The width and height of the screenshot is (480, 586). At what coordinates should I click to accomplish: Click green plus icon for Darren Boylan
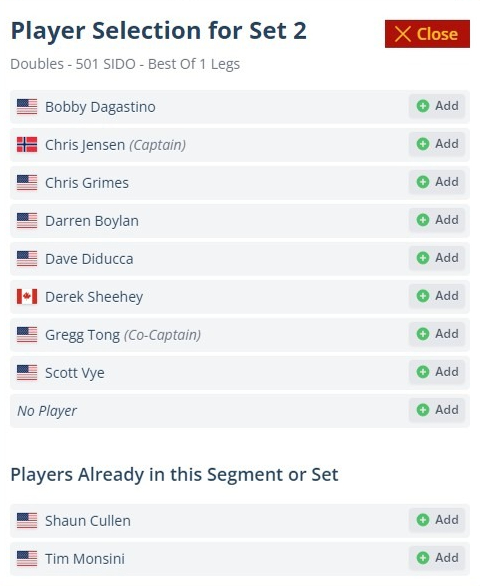click(x=423, y=220)
